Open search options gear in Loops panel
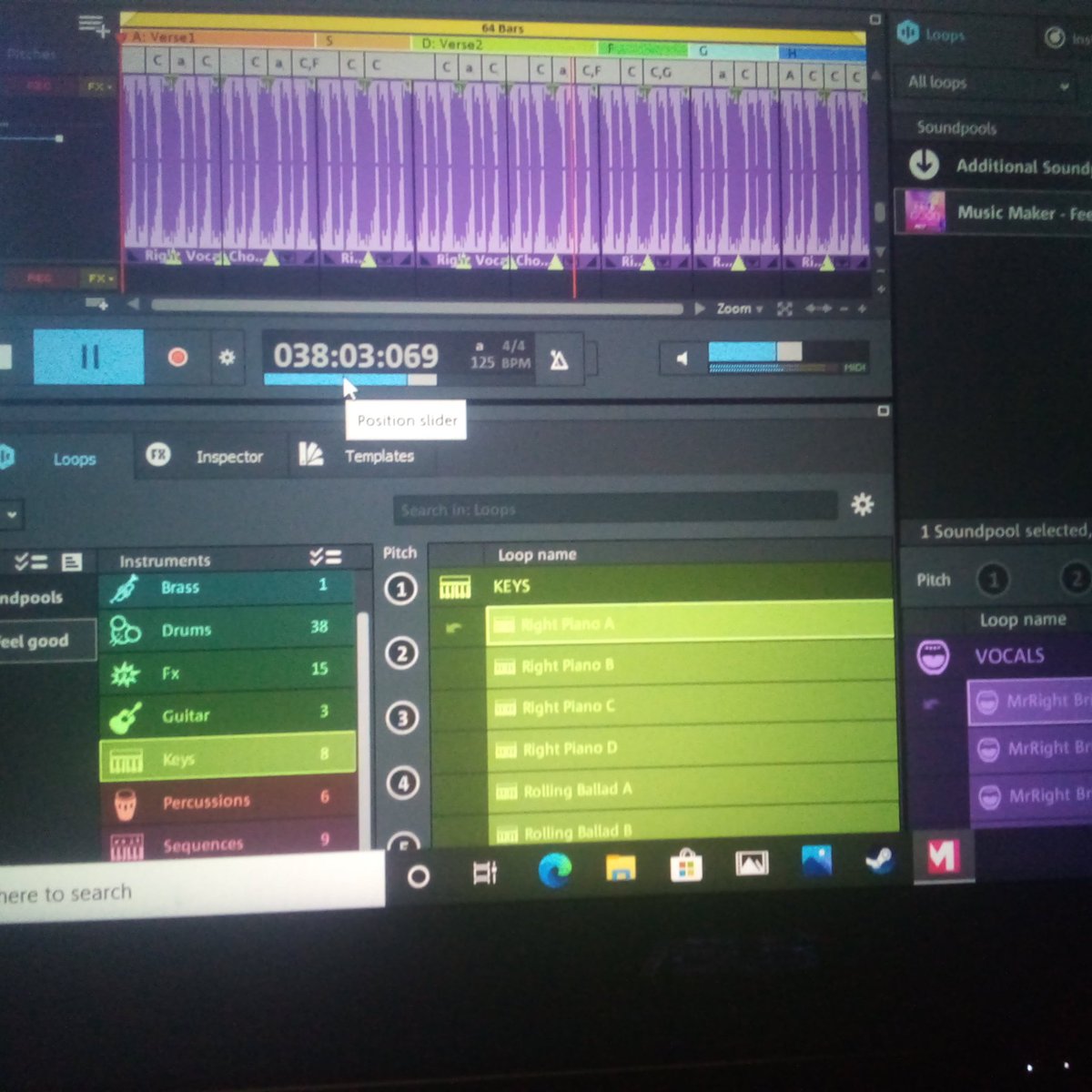 pyautogui.click(x=862, y=504)
